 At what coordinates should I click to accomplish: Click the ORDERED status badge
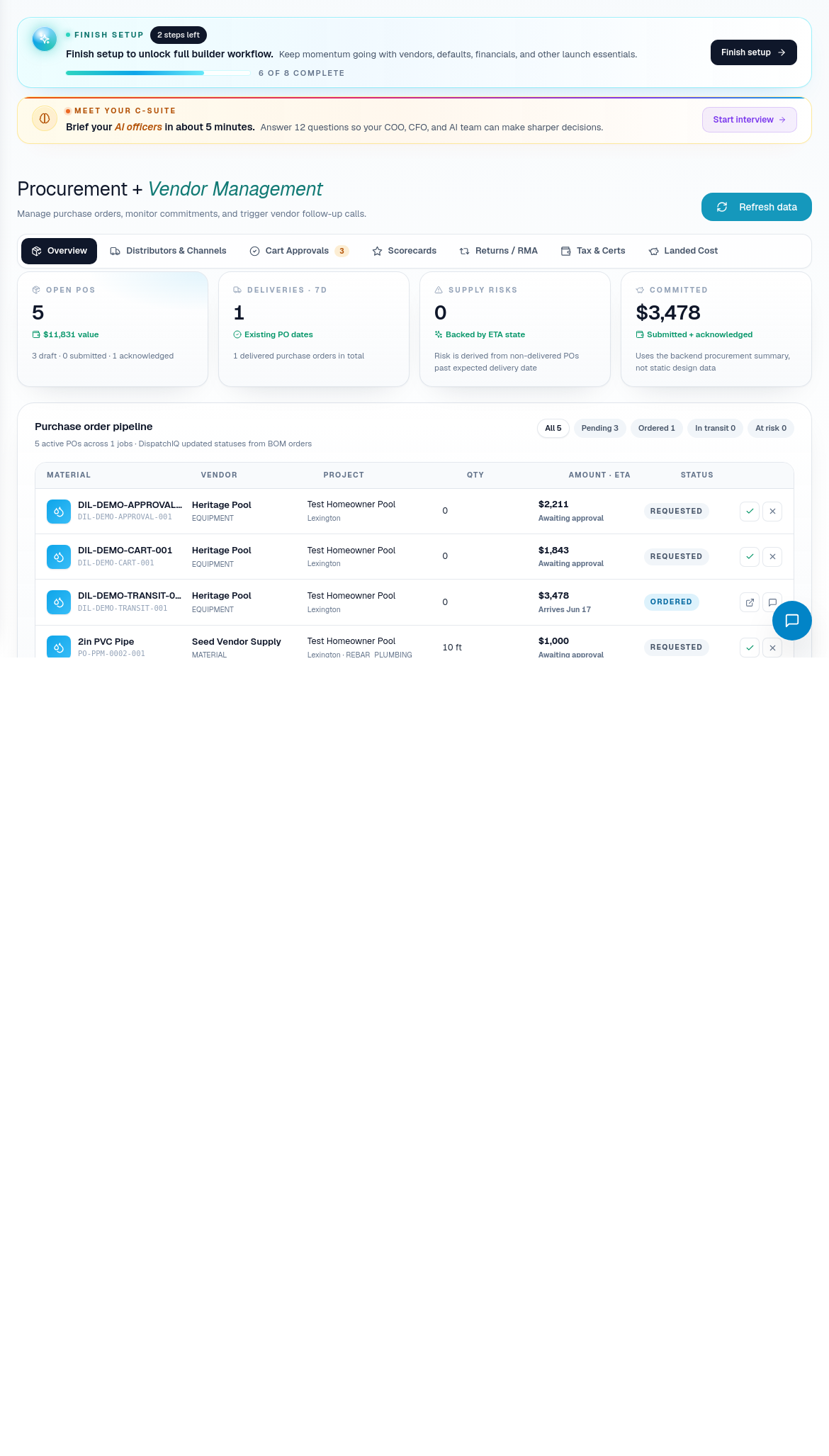click(x=671, y=602)
